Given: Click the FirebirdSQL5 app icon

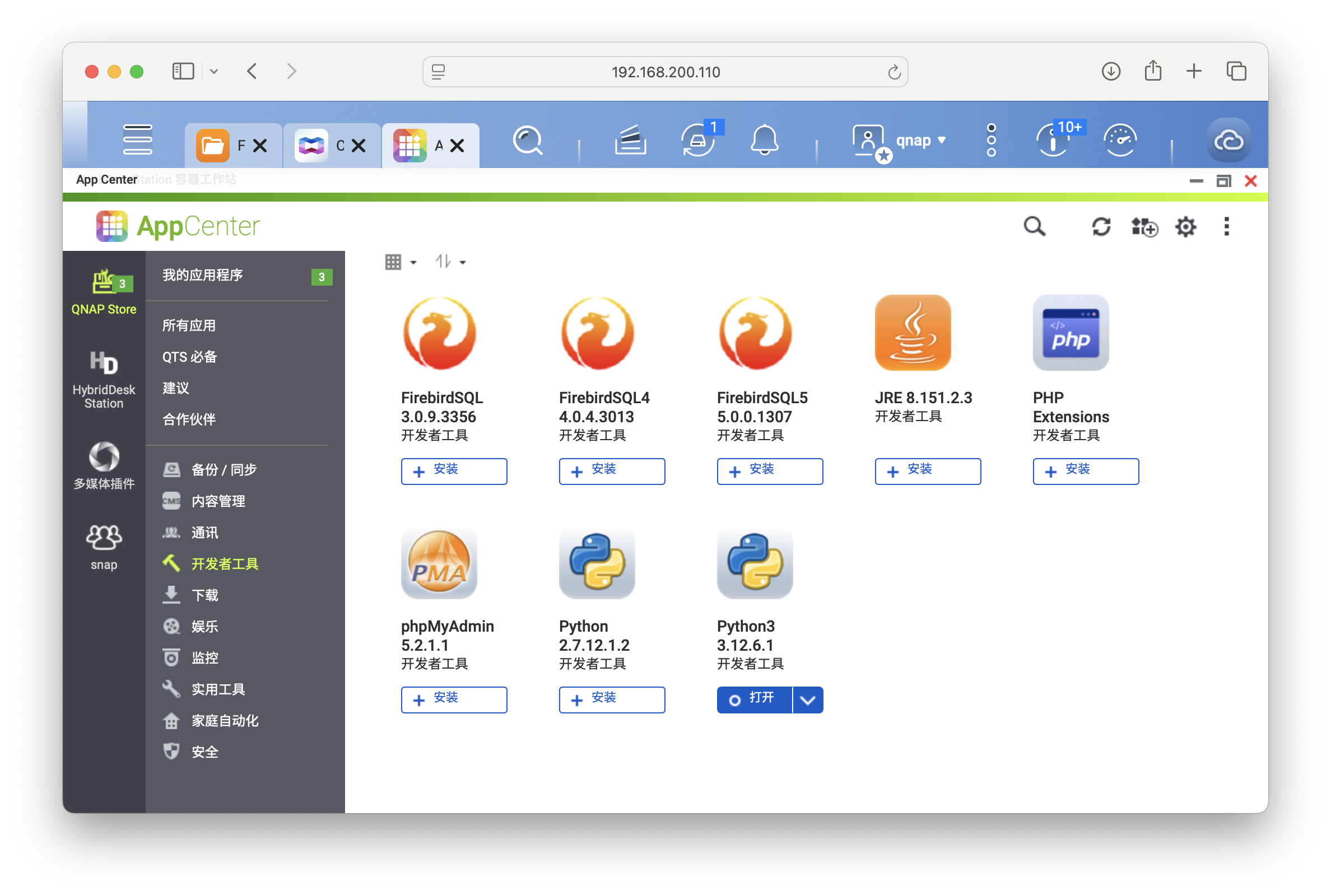Looking at the screenshot, I should click(x=755, y=333).
